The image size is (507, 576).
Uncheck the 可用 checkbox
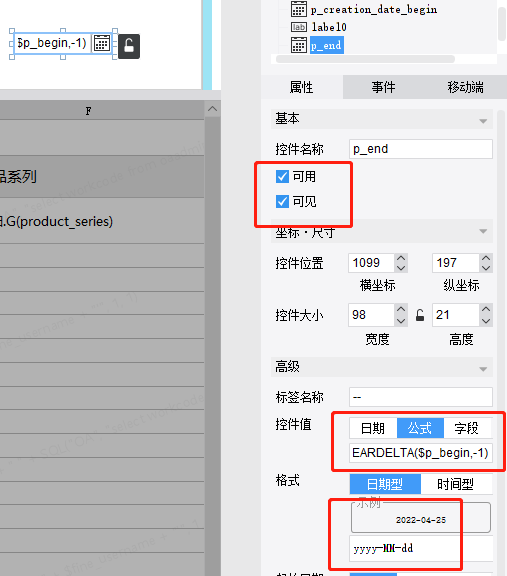pyautogui.click(x=282, y=176)
